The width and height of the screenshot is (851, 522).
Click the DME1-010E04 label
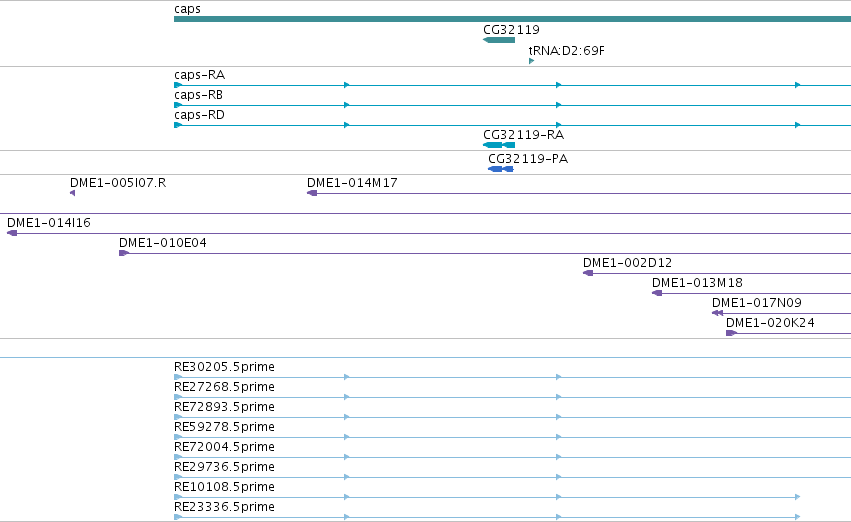163,243
